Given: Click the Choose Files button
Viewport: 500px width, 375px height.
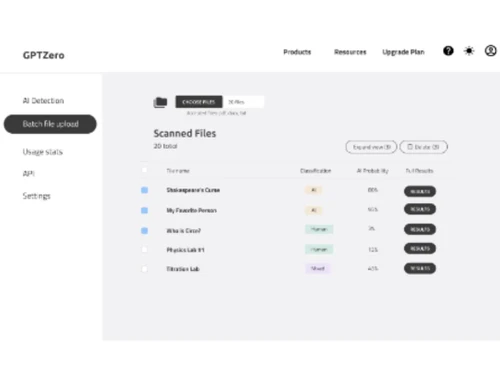Looking at the screenshot, I should [199, 102].
